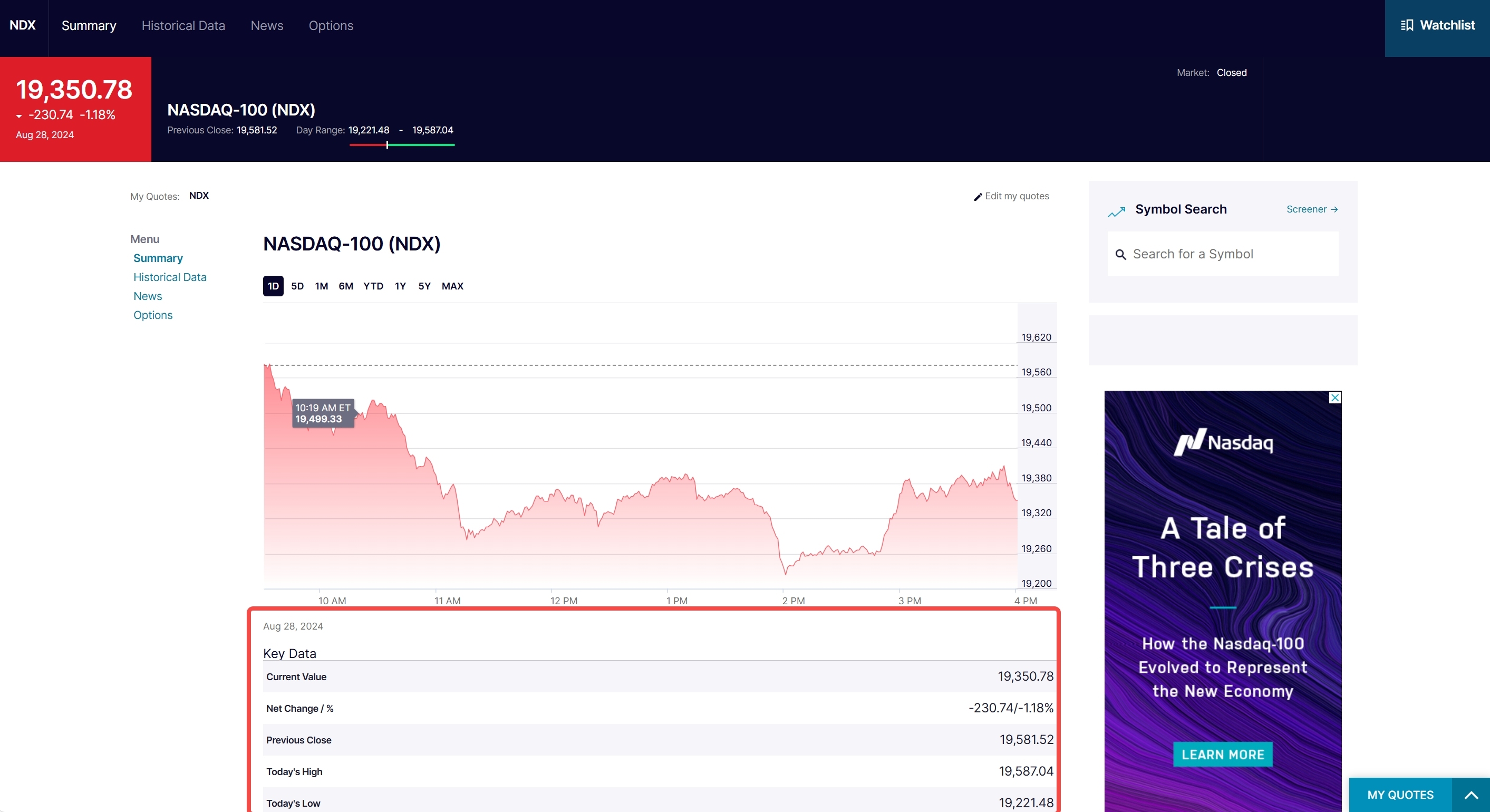
Task: Open the Options tab in top bar
Action: 331,25
